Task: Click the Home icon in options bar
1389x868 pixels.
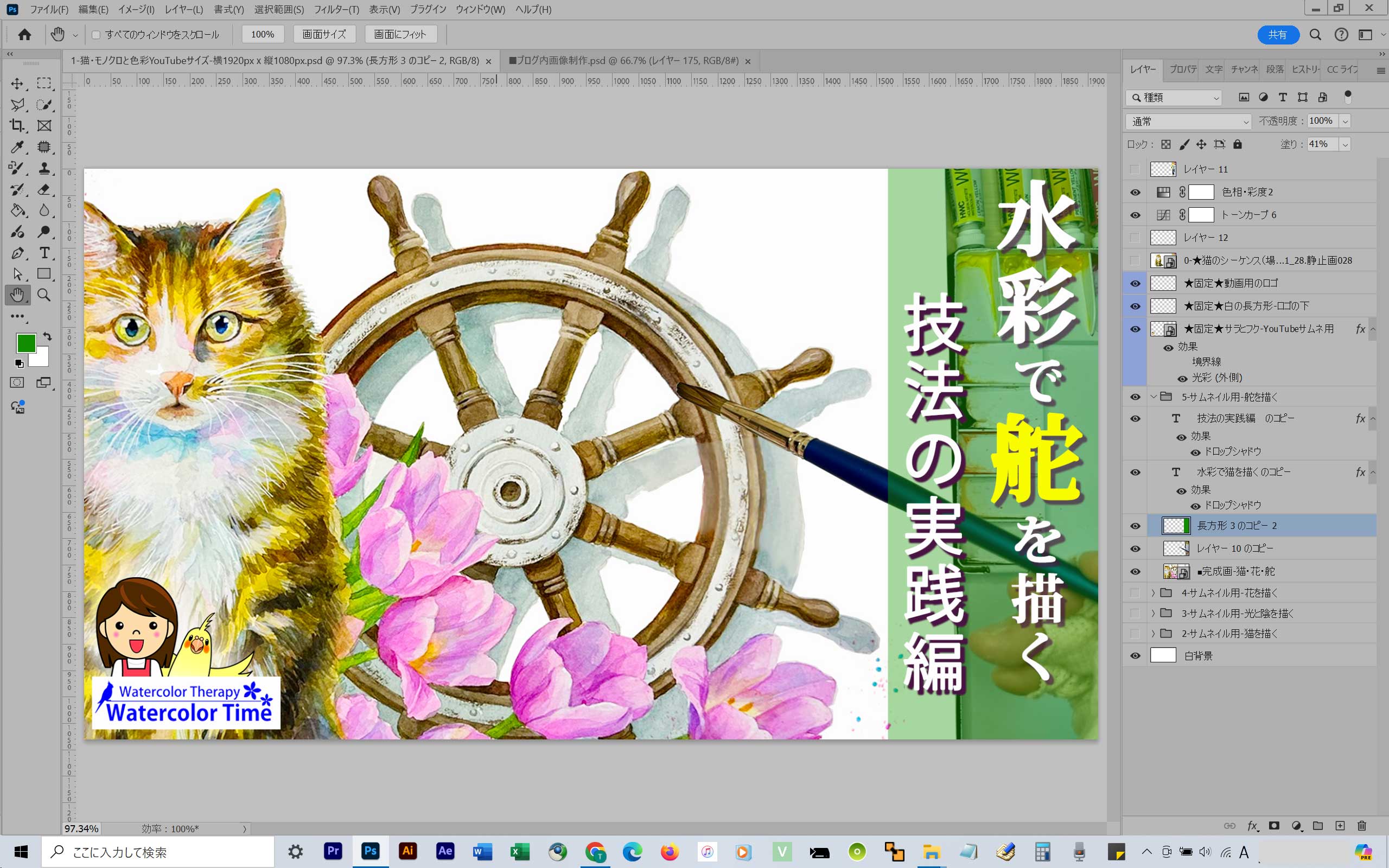Action: [x=24, y=34]
